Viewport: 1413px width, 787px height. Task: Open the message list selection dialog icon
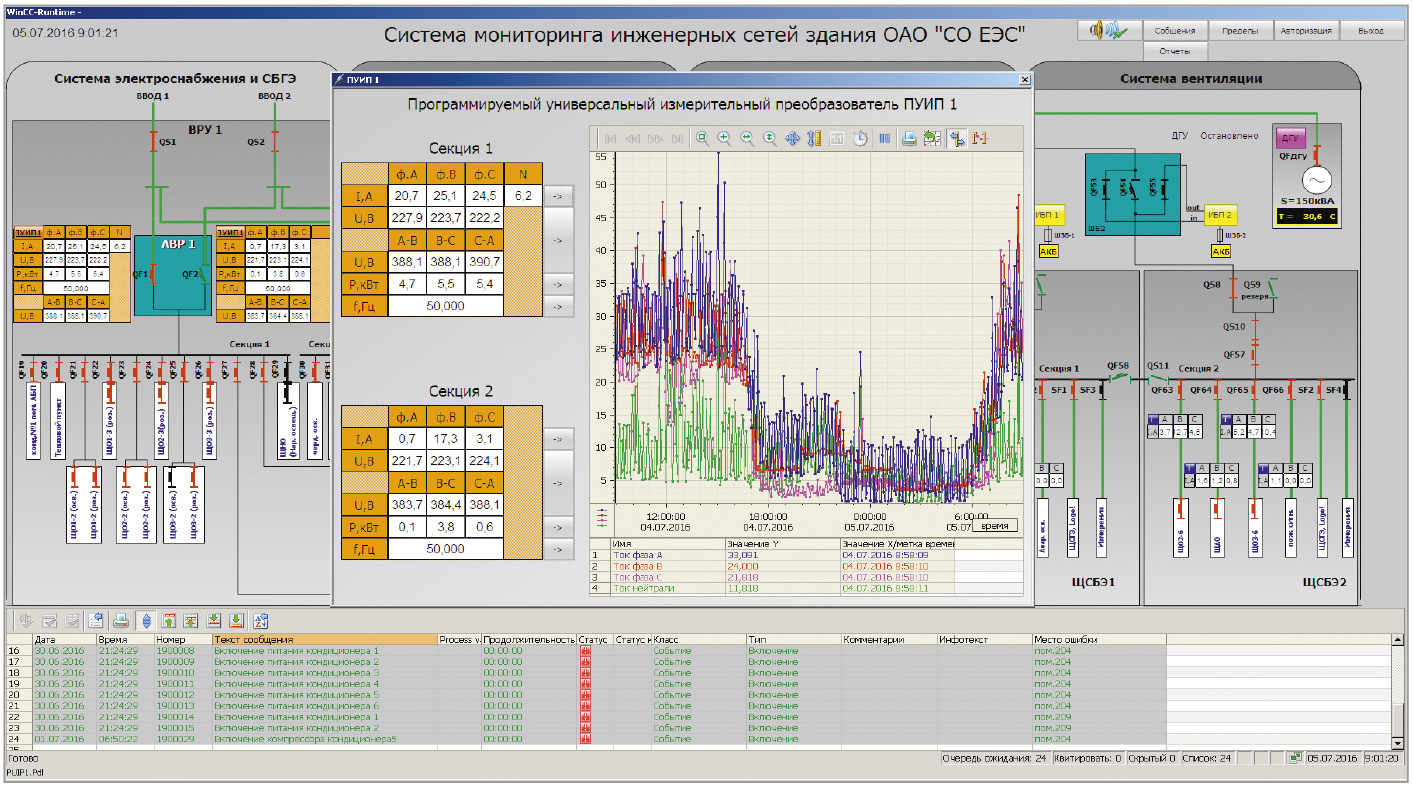(95, 621)
